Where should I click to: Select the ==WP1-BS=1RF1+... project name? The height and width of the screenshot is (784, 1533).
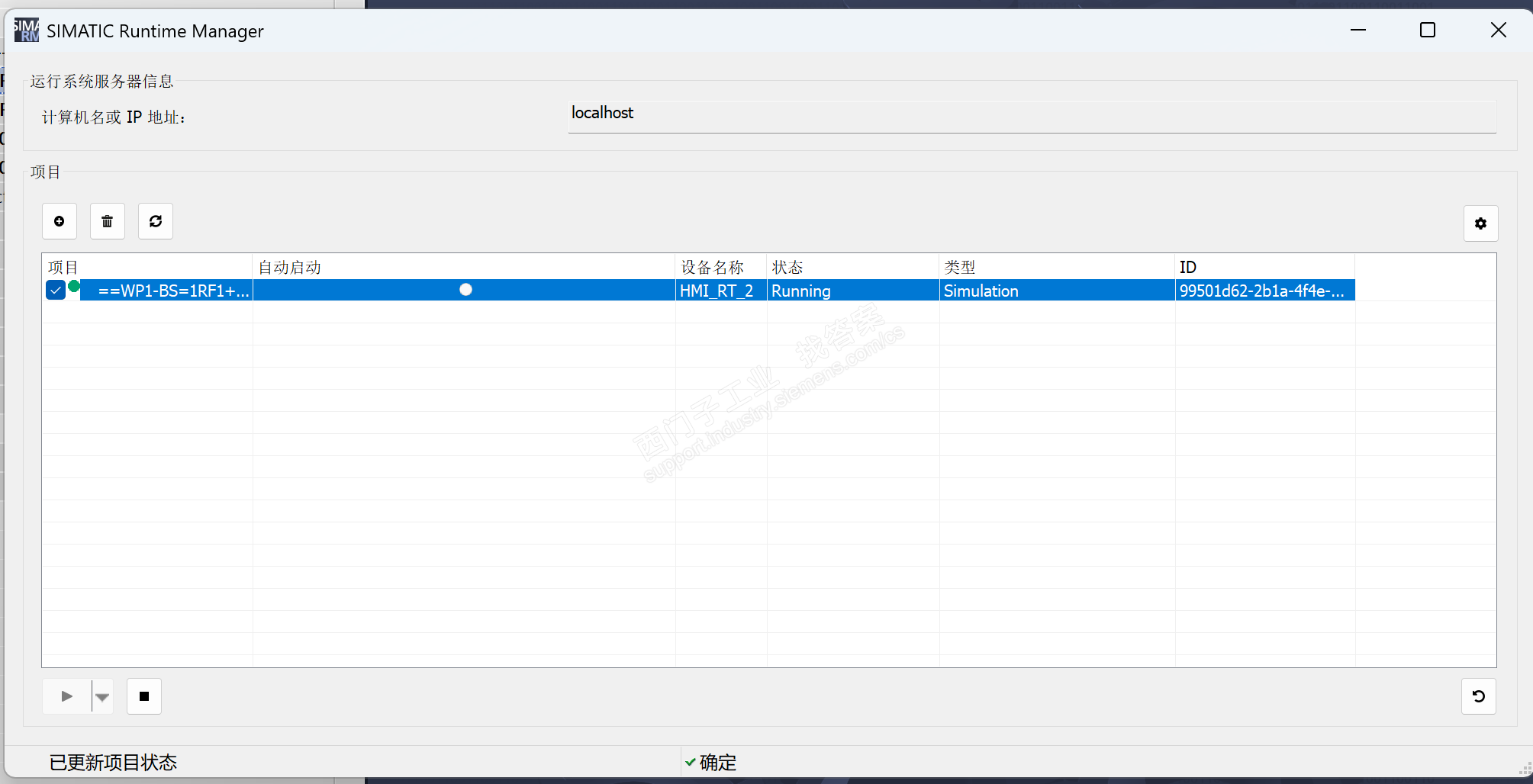point(174,291)
